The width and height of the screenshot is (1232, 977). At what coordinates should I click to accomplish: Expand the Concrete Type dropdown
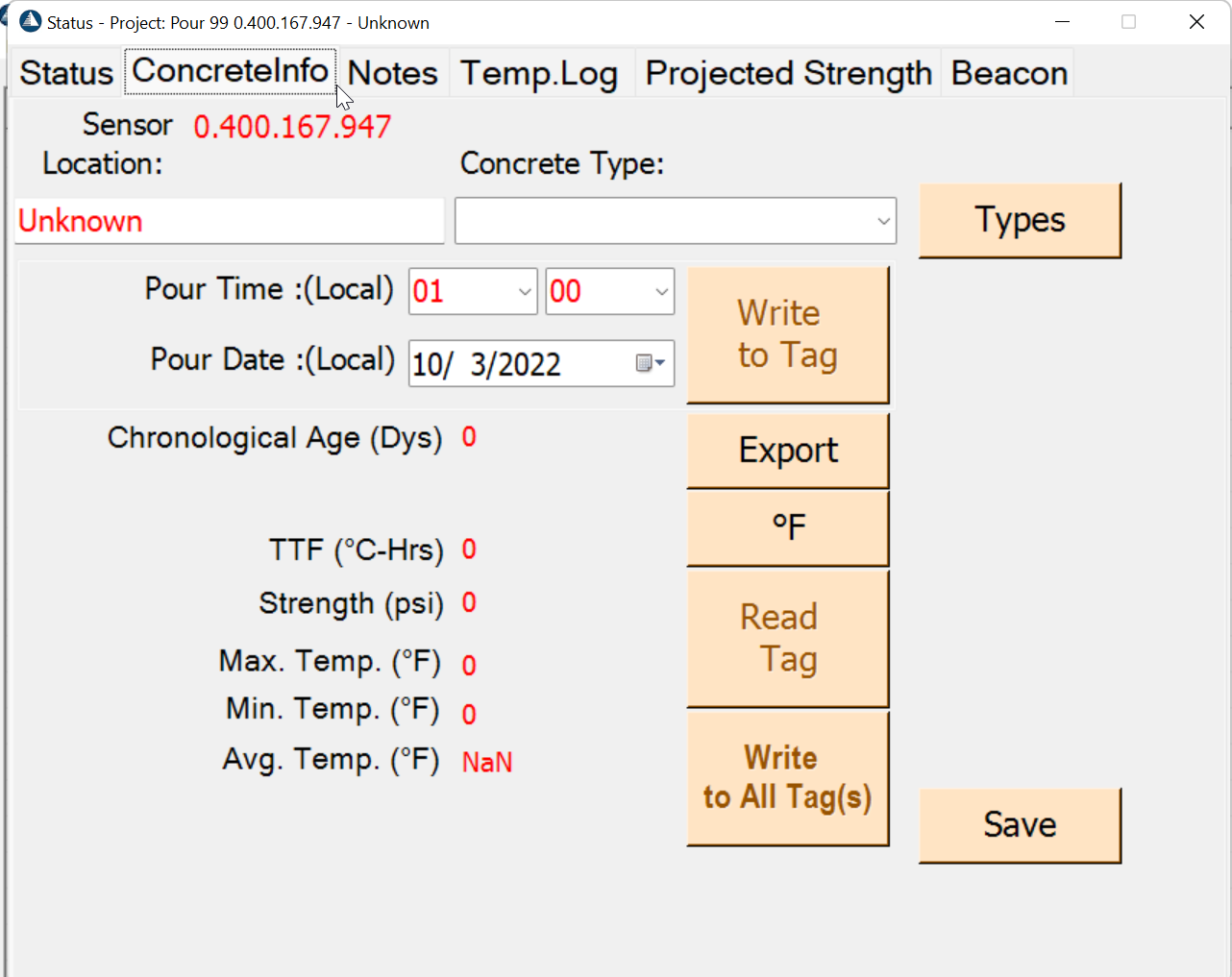(676, 221)
